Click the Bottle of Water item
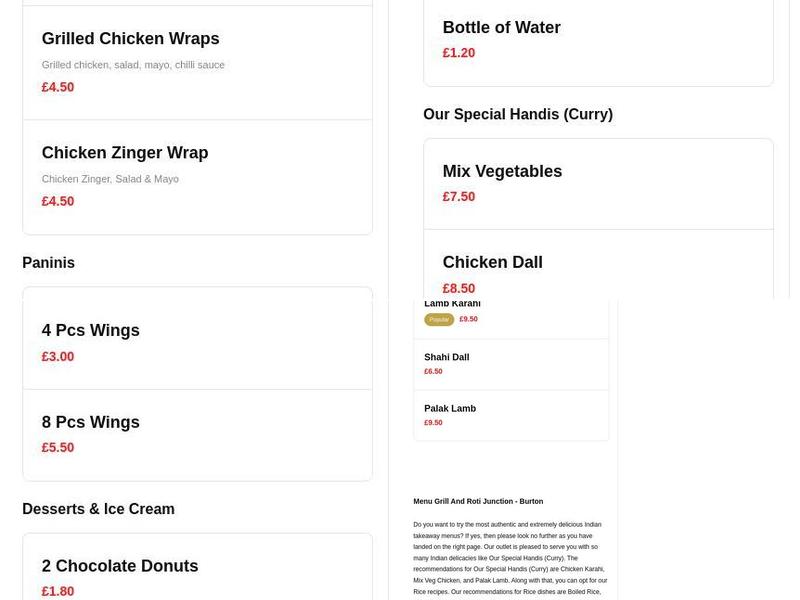 [501, 28]
